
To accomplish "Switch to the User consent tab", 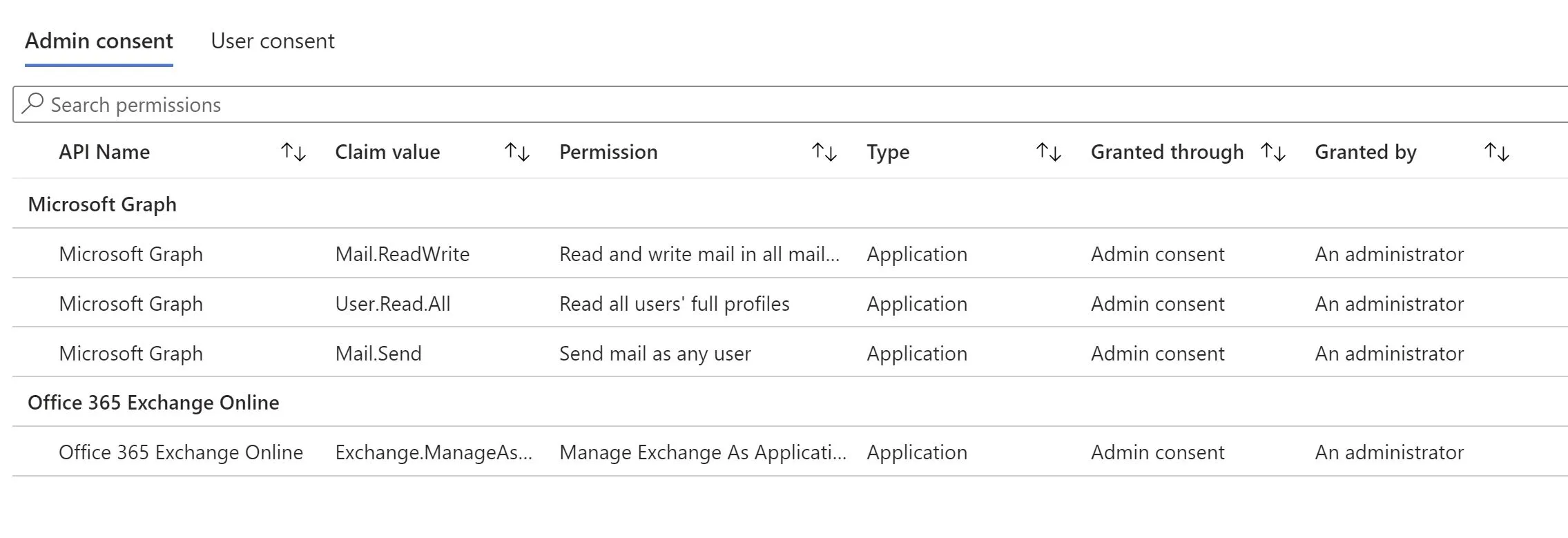I will pyautogui.click(x=273, y=41).
